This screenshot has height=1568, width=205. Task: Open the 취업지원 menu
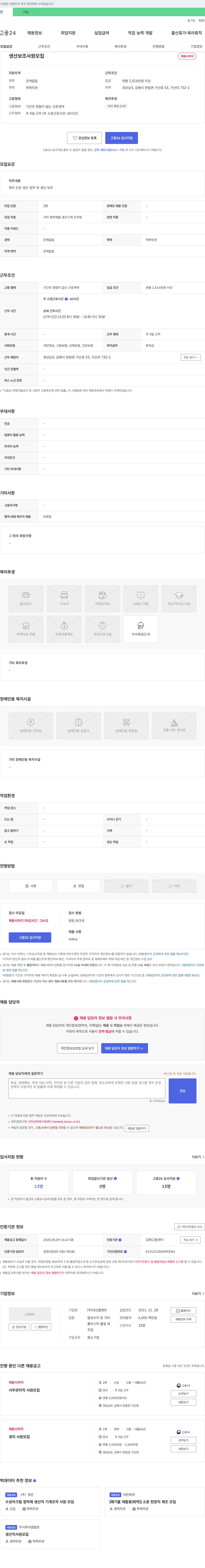pos(68,33)
